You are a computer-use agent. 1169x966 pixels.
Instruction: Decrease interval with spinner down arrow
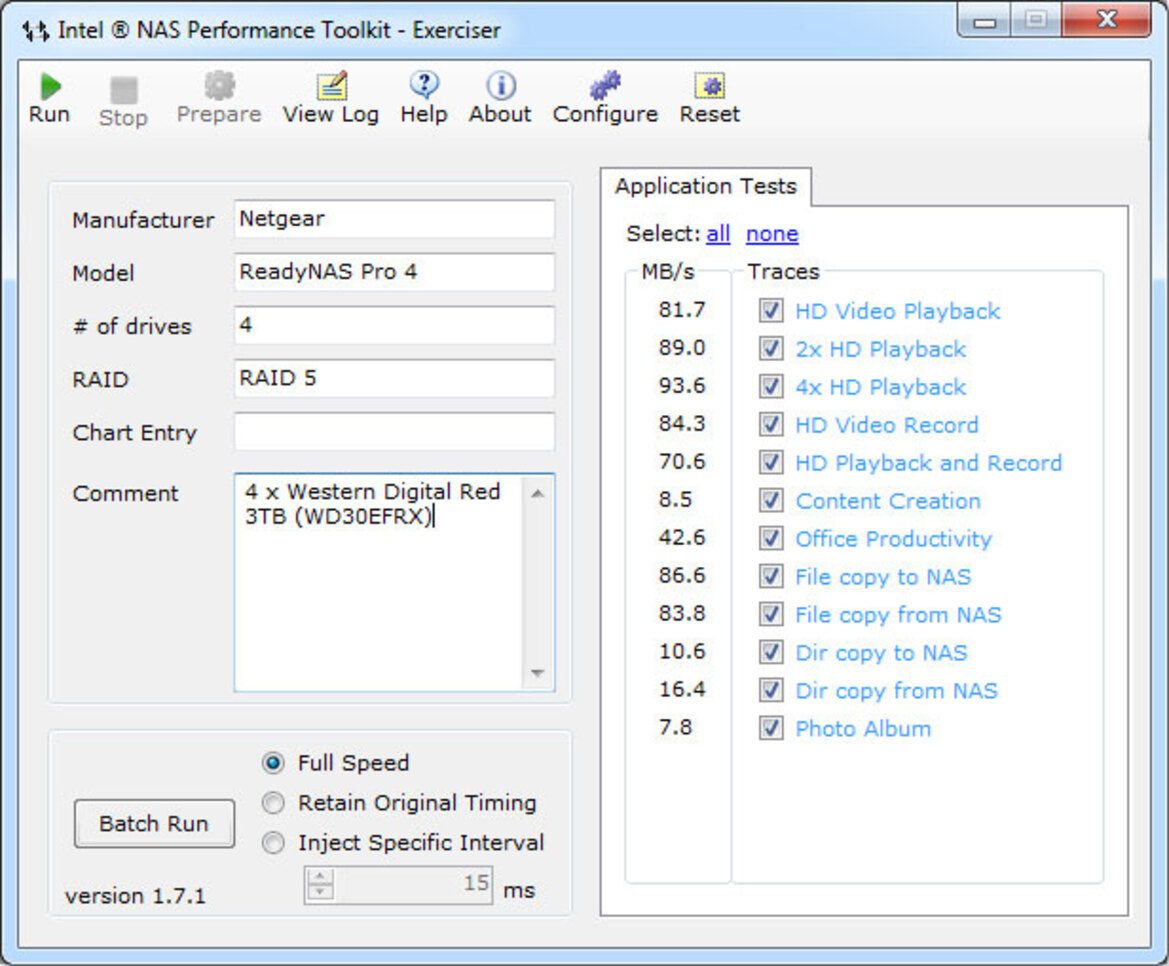pyautogui.click(x=321, y=892)
